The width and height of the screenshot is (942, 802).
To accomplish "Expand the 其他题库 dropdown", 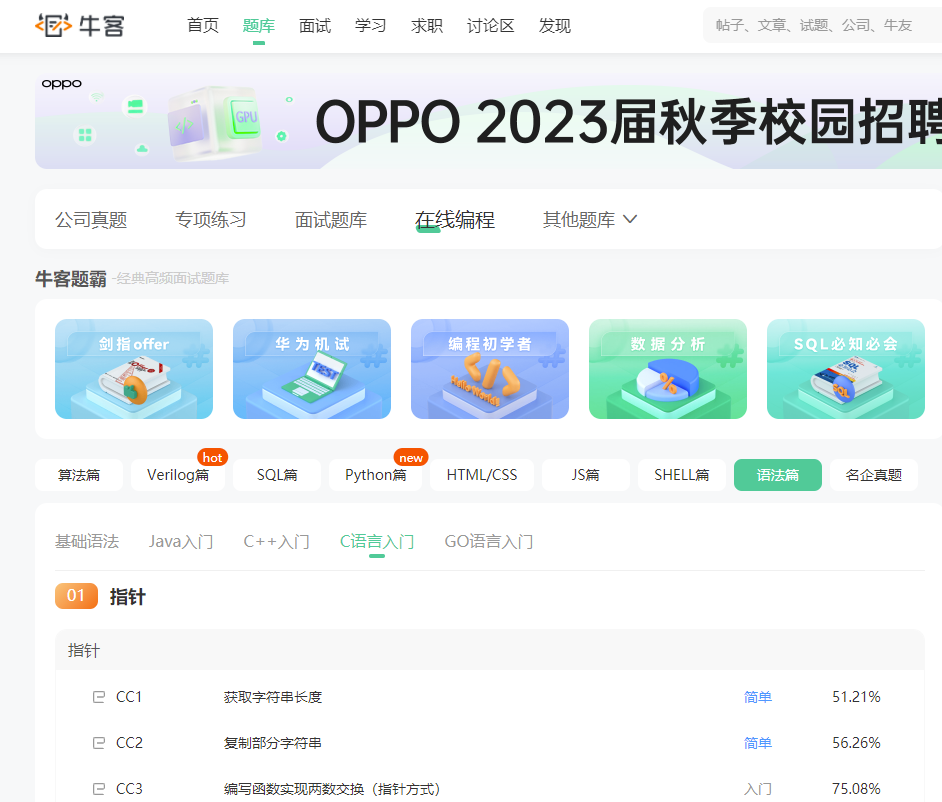I will point(589,219).
